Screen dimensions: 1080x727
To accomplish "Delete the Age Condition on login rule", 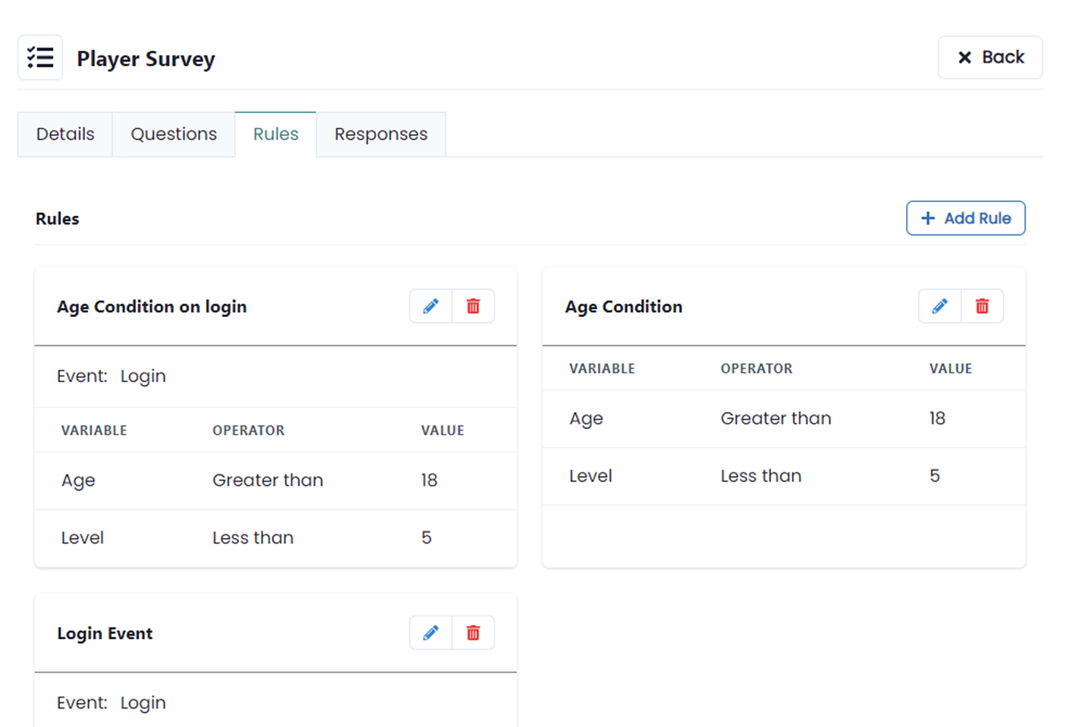I will pyautogui.click(x=473, y=306).
